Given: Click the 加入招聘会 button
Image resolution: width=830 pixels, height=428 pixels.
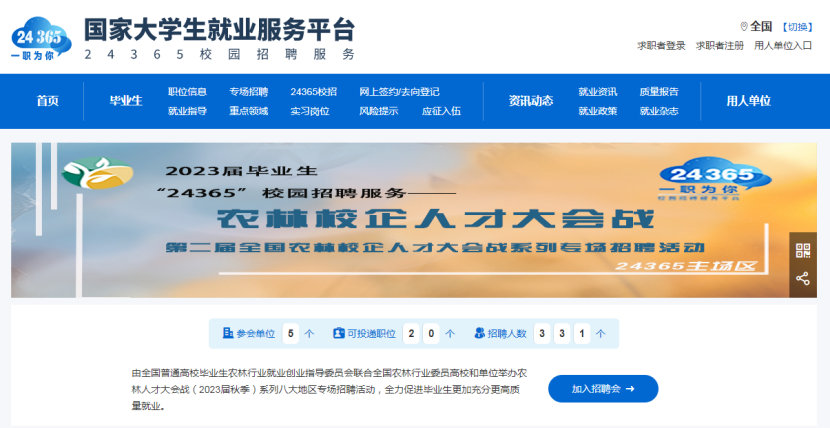Looking at the screenshot, I should [603, 389].
